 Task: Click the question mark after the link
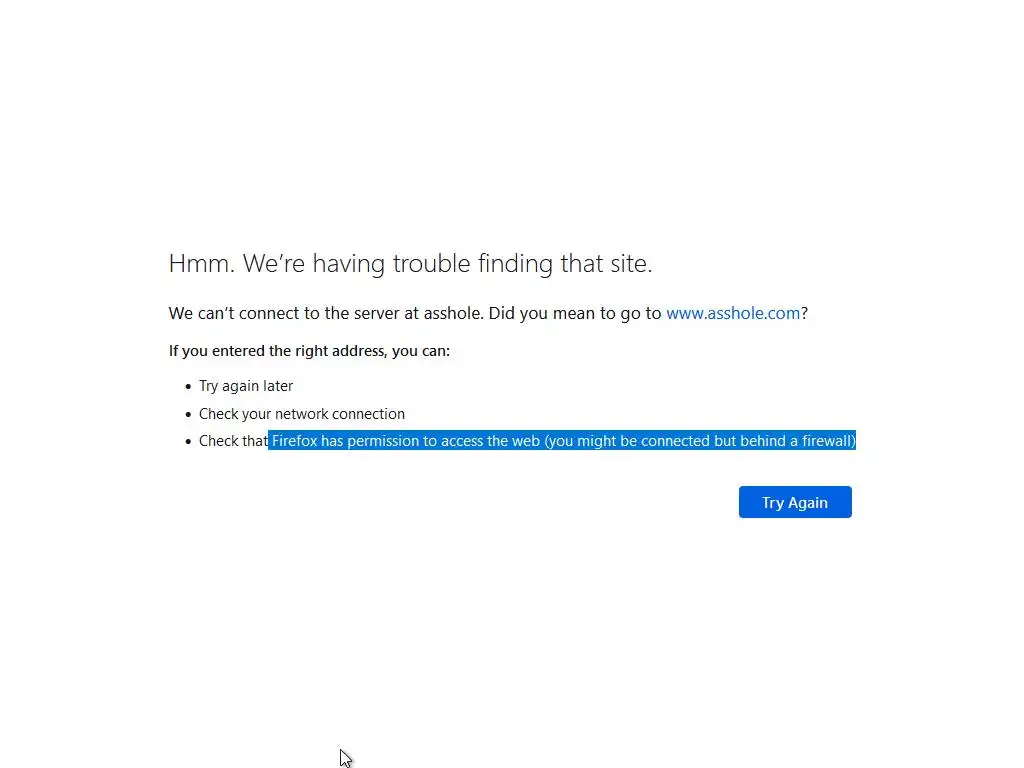805,313
